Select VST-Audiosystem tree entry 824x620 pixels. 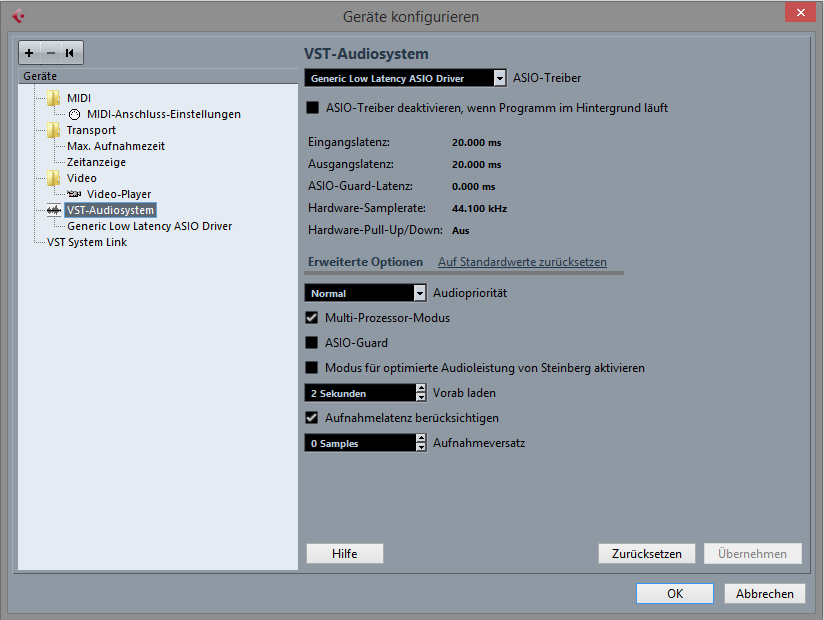tap(110, 210)
